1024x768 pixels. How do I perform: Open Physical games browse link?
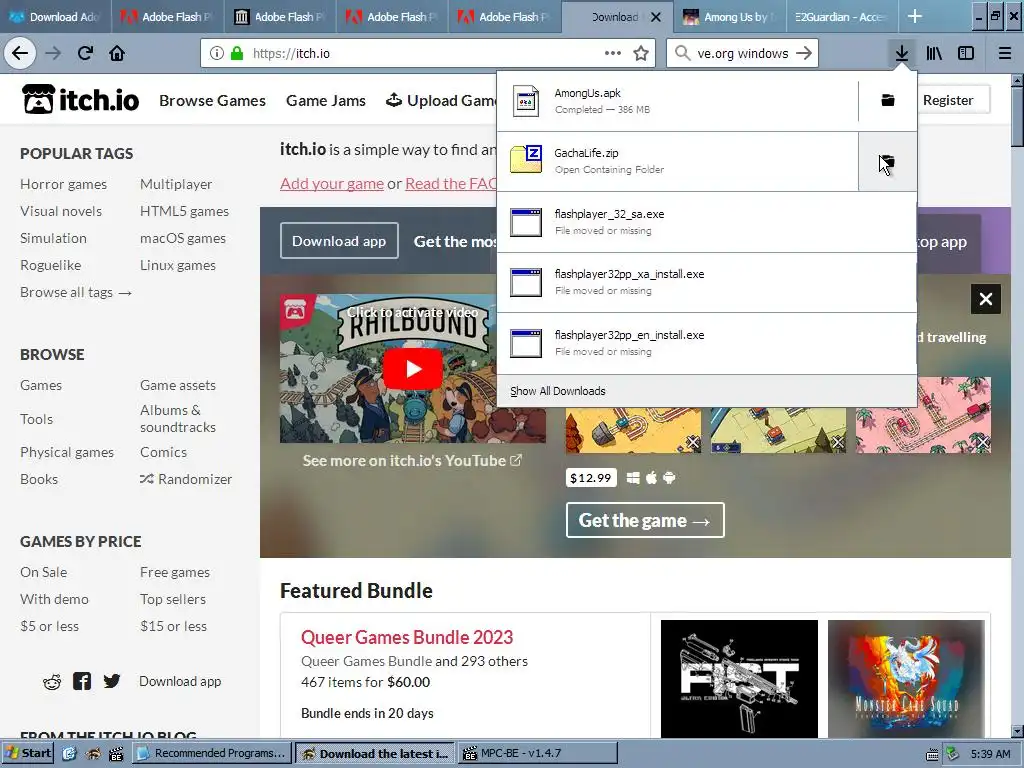pyautogui.click(x=67, y=452)
